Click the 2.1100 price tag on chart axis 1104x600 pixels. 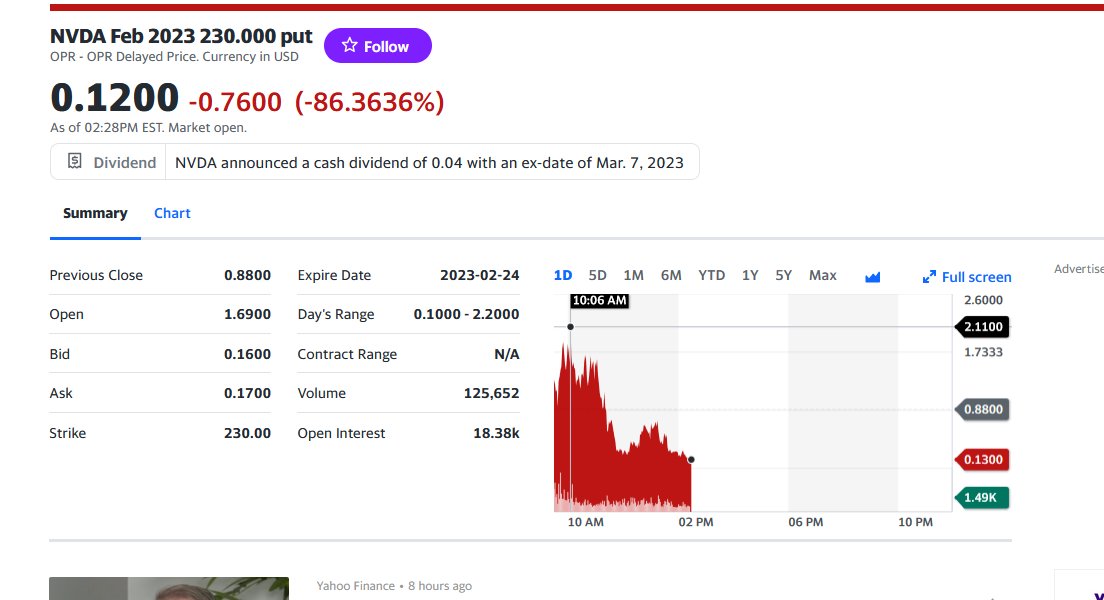tap(983, 327)
